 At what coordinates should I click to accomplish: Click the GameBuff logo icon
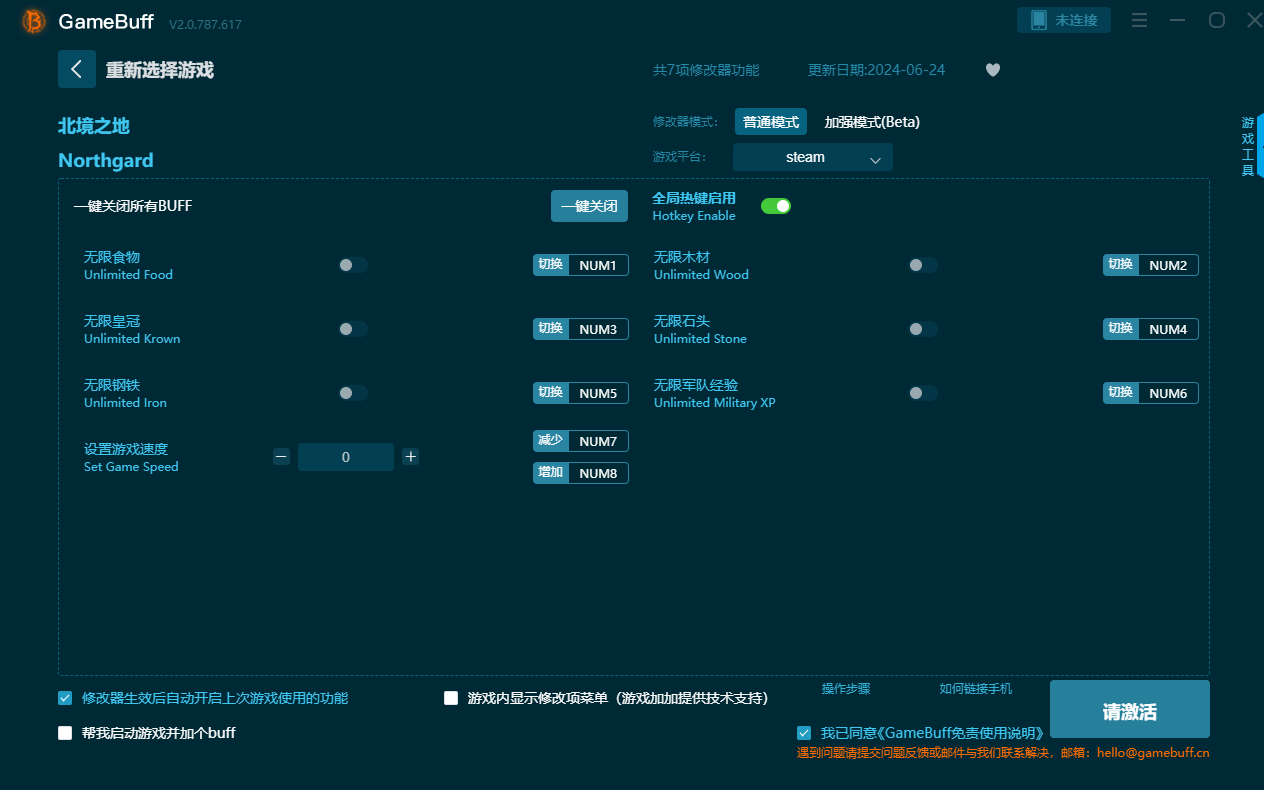[x=33, y=21]
